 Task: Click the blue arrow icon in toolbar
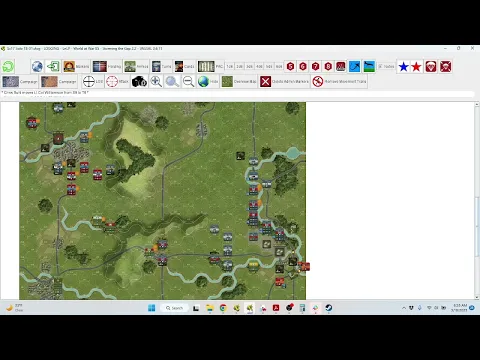coord(355,66)
